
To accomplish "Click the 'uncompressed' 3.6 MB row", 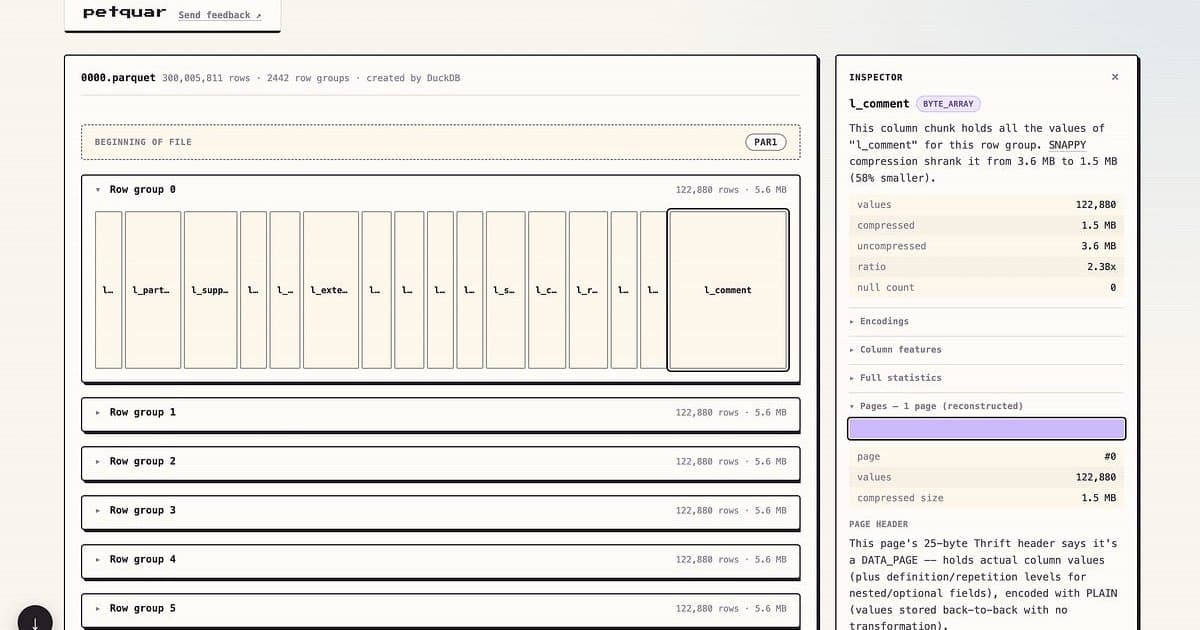I will [986, 246].
